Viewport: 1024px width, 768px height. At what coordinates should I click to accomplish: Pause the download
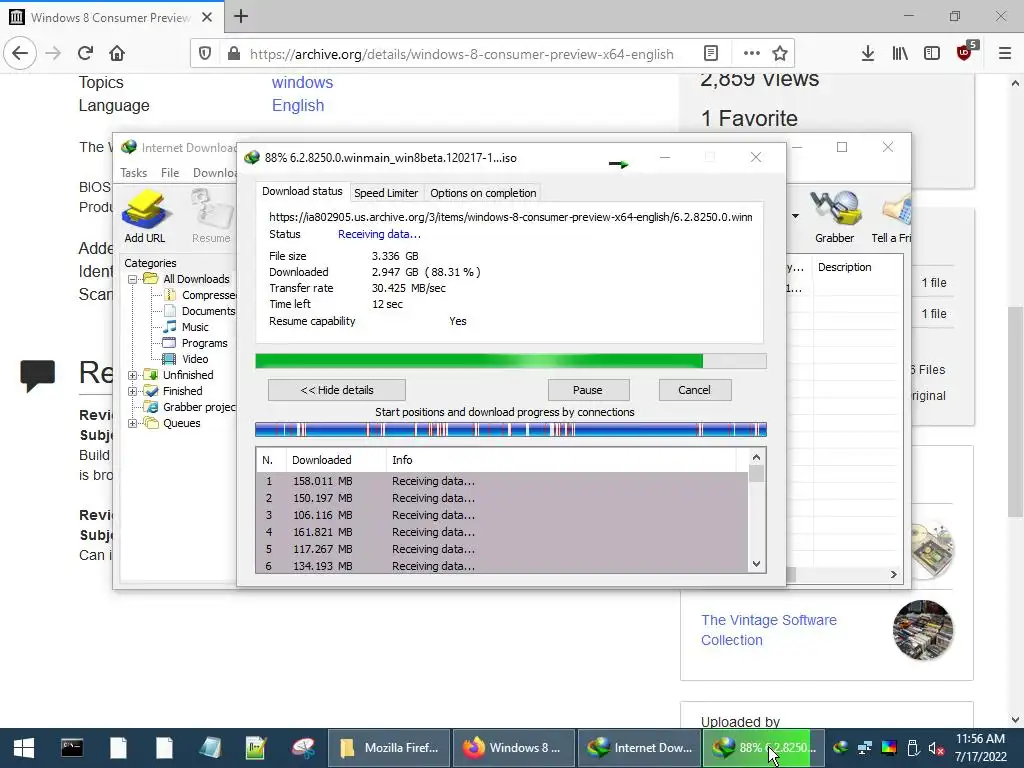[588, 390]
